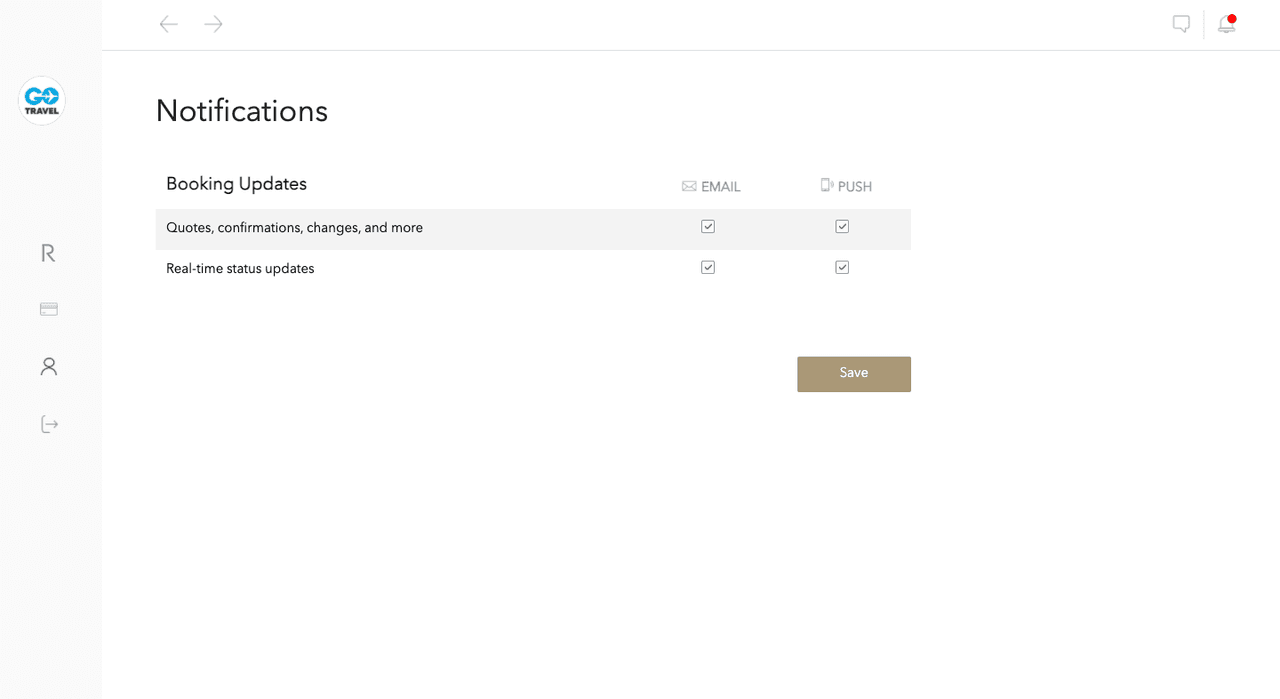Open the notification bell with red dot
Image resolution: width=1280 pixels, height=699 pixels.
[1226, 24]
